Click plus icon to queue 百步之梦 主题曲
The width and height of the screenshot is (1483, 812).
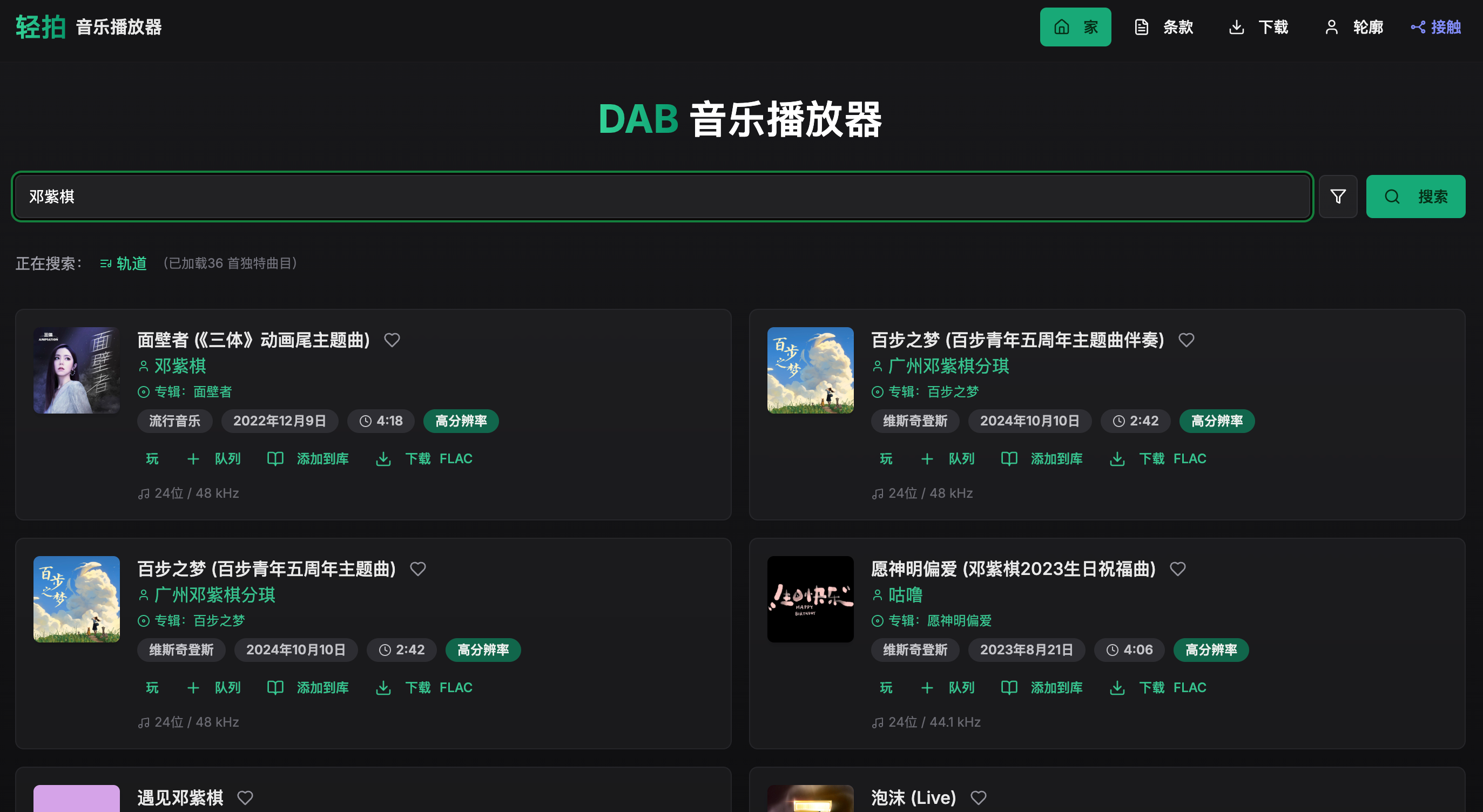(193, 688)
